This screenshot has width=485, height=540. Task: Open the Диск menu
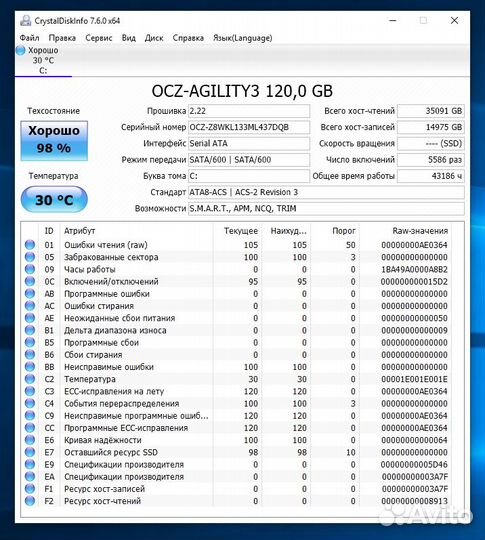(154, 38)
